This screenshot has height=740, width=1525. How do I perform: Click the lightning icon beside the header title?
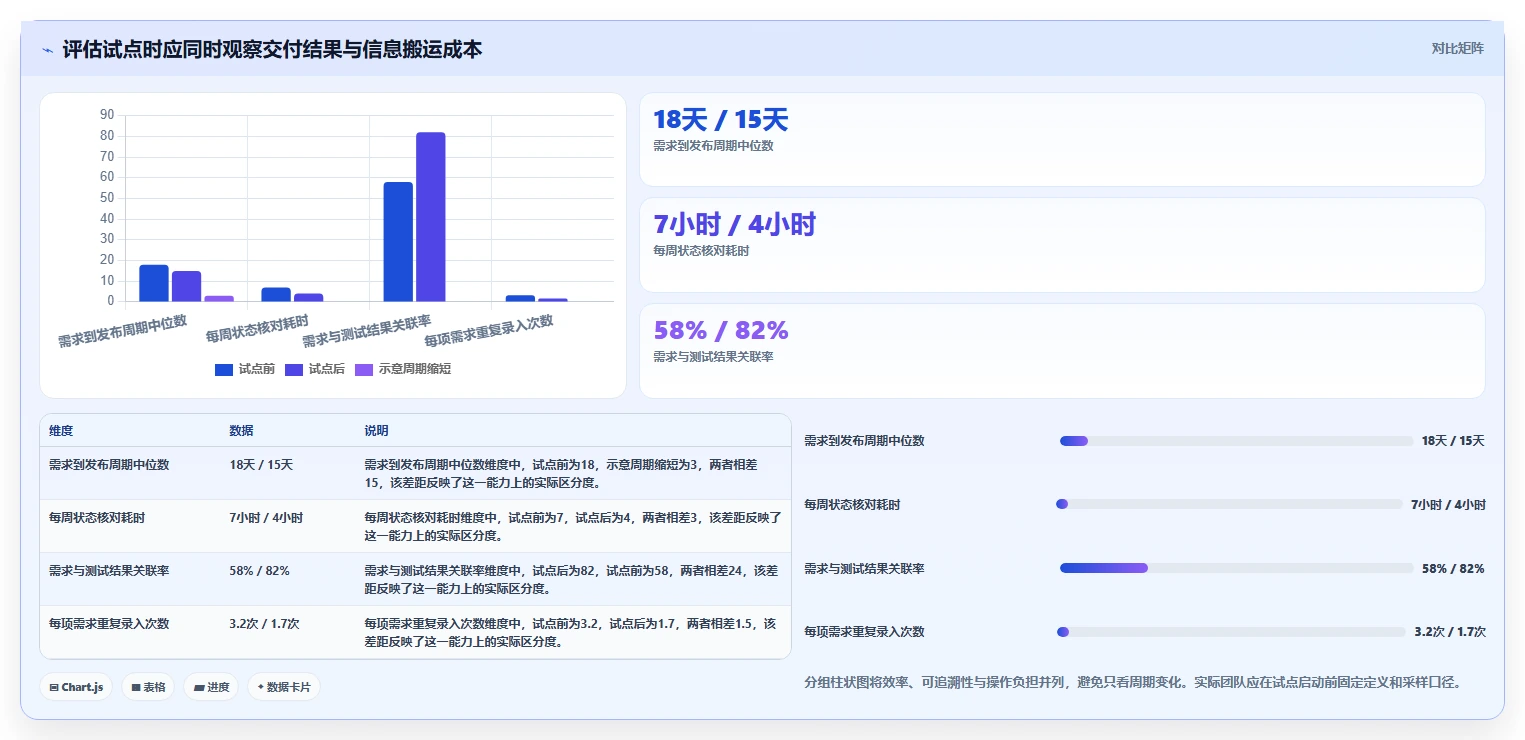coord(47,49)
